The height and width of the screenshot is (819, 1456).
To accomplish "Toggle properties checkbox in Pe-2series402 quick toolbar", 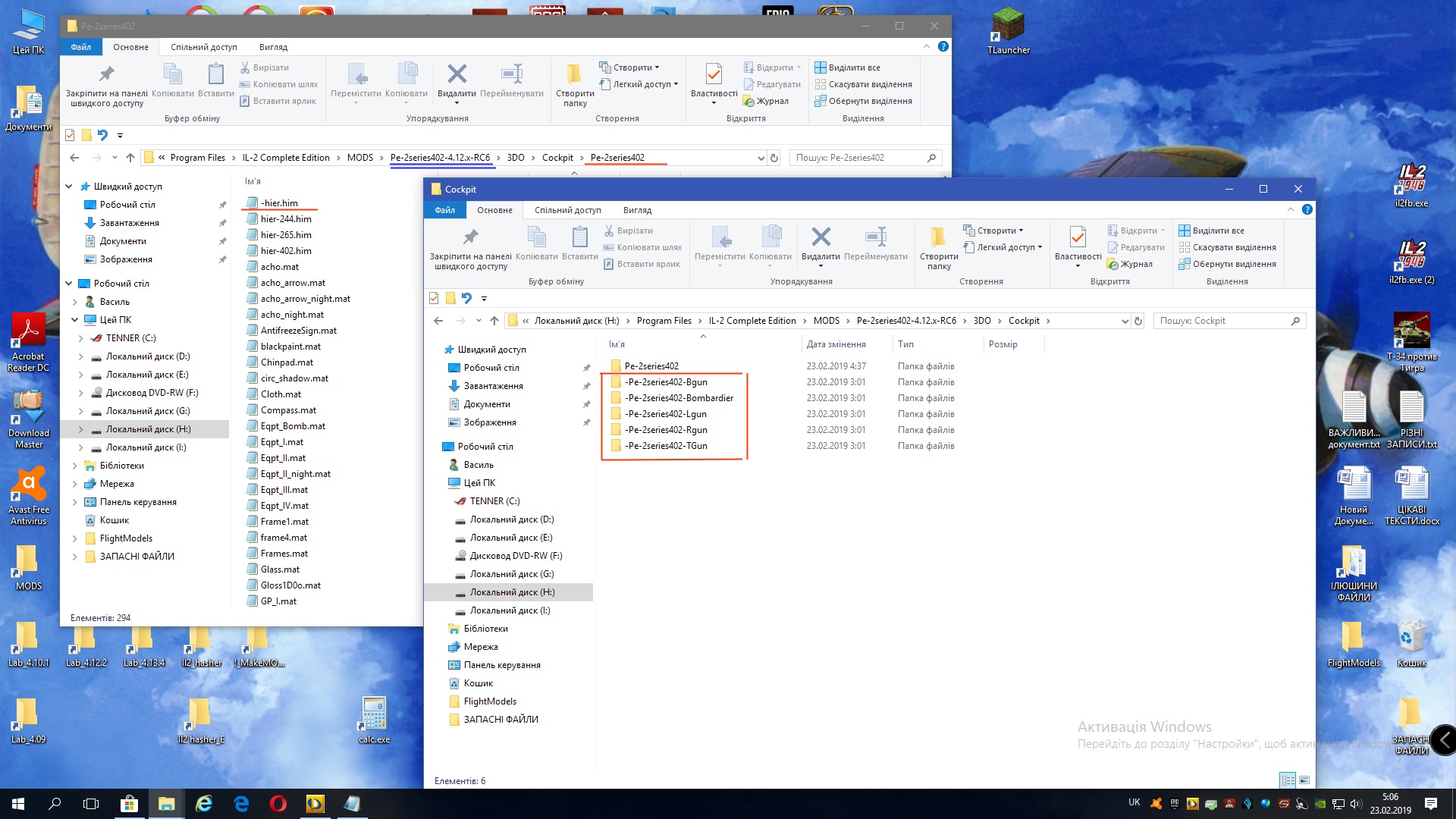I will point(70,135).
